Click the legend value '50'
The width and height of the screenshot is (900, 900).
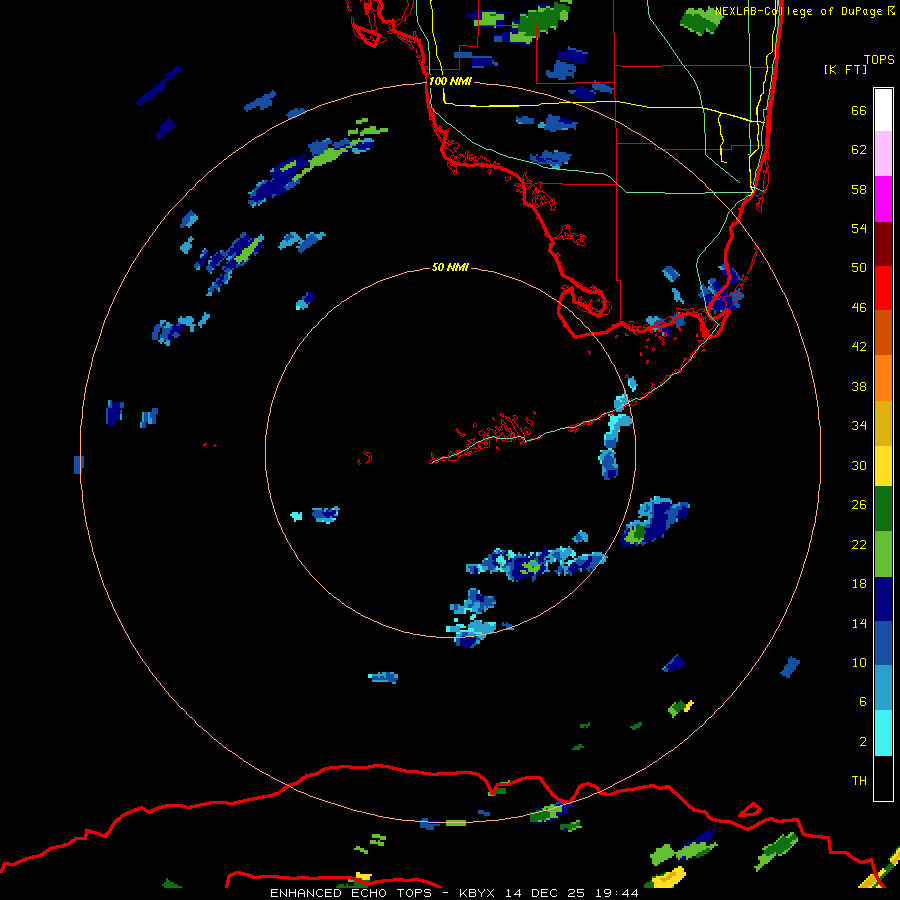coord(859,268)
